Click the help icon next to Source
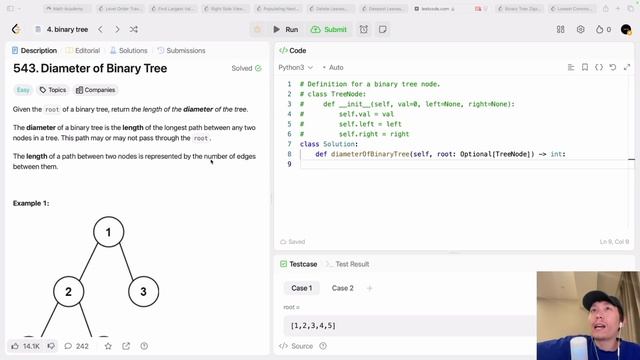Viewport: 640px width, 360px height. [x=323, y=346]
